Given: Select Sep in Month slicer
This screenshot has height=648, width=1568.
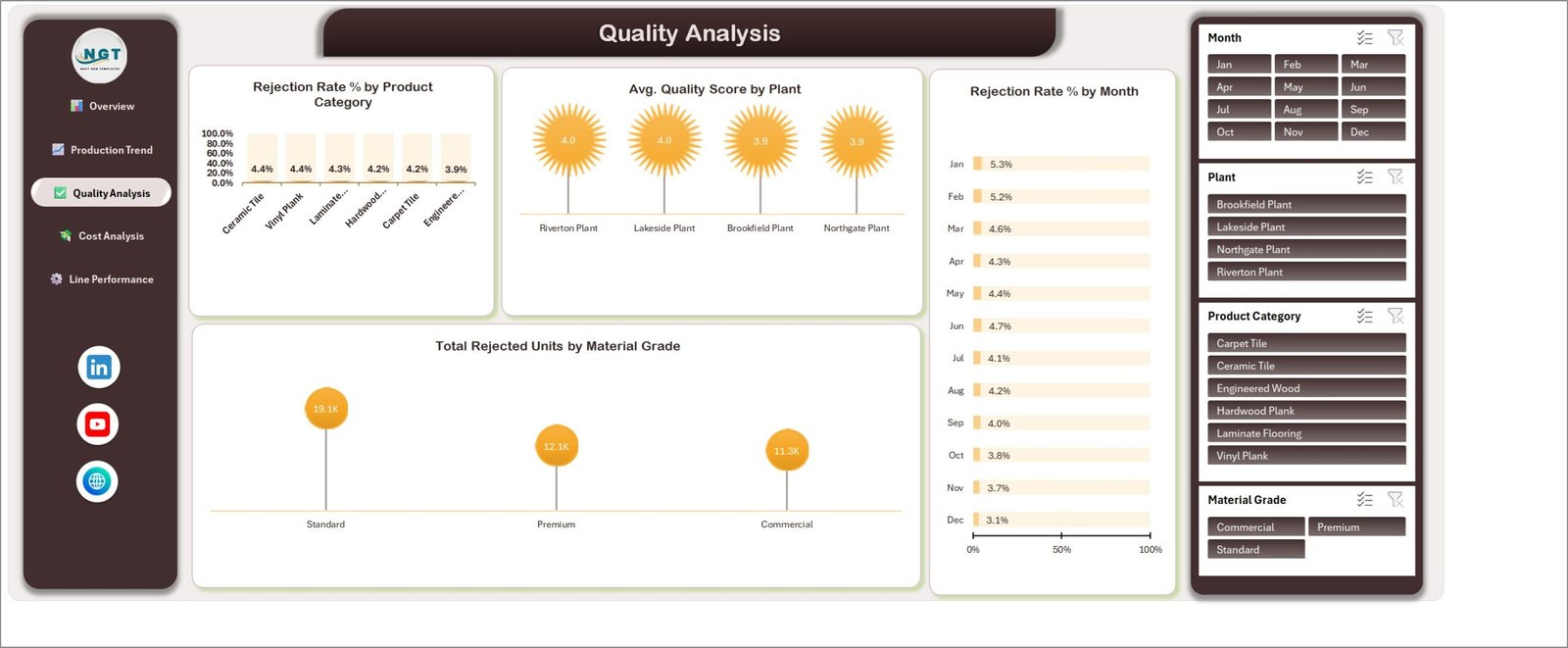Looking at the screenshot, I should (x=1373, y=110).
